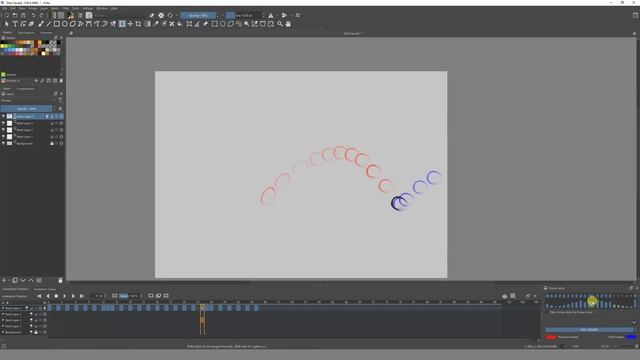Select the Rectangular Selection tool
Image resolution: width=640 pixels, height=360 pixels.
tap(215, 24)
